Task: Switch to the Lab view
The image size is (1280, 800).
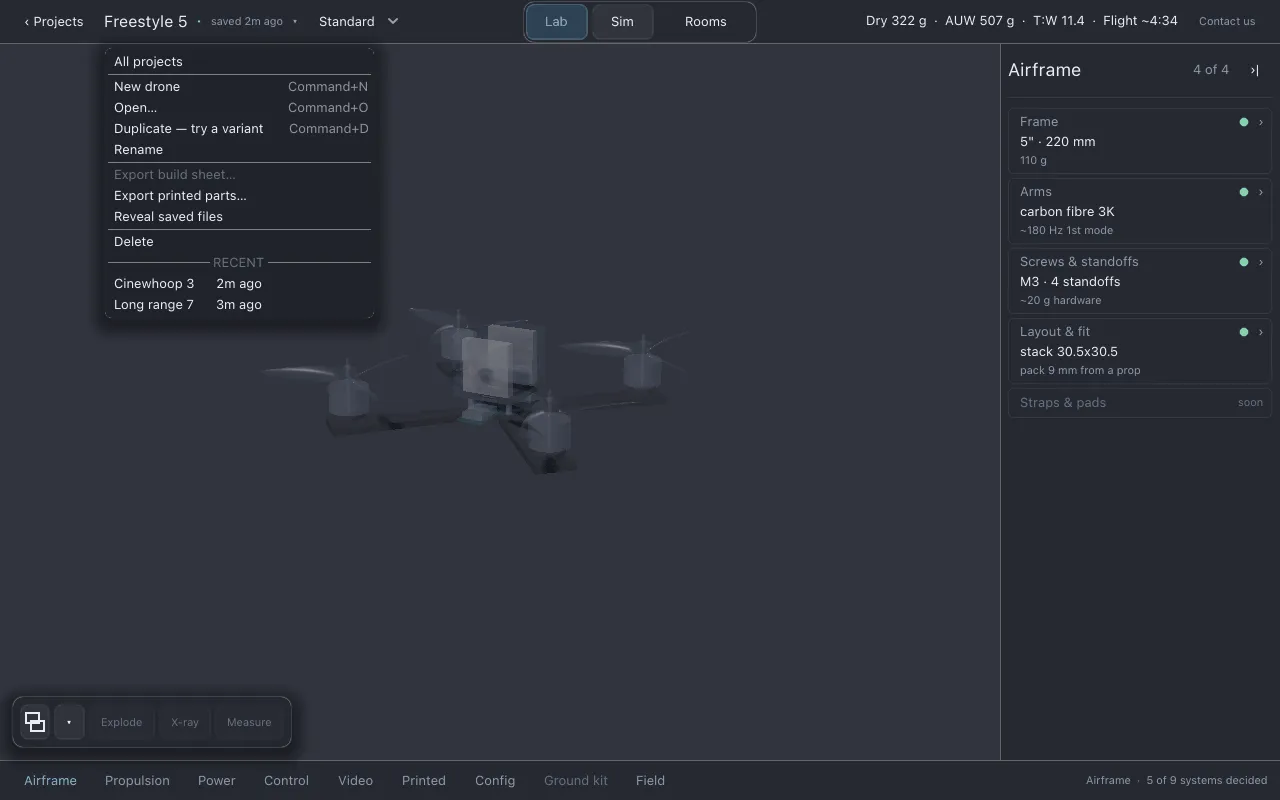Action: [x=556, y=21]
